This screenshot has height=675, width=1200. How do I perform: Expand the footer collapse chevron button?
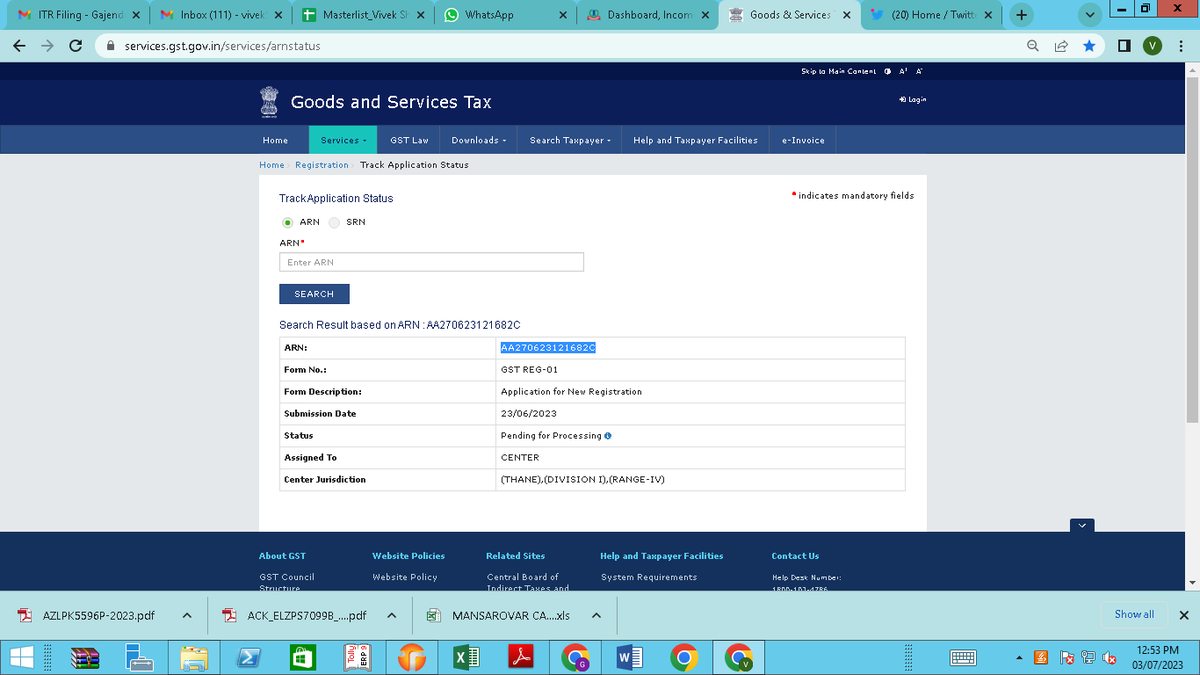click(x=1081, y=525)
